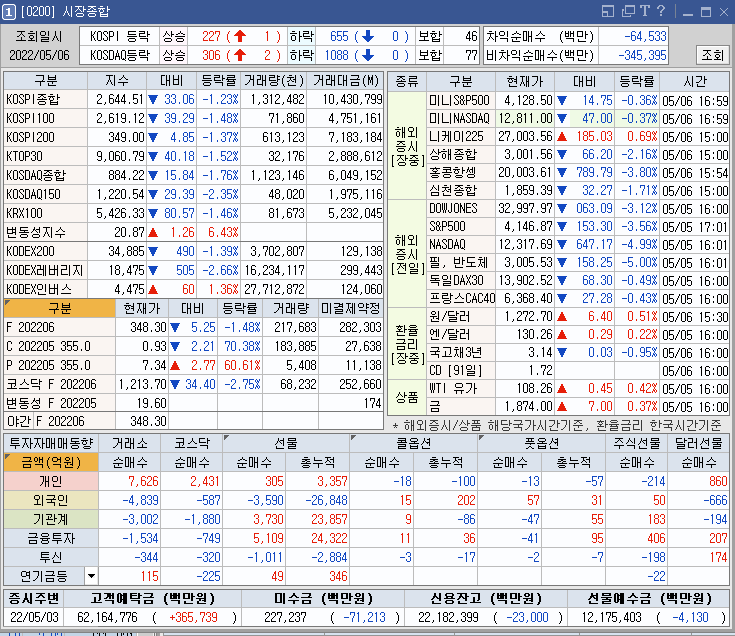The width and height of the screenshot is (735, 636).
Task: Toggle the orange 구분 header in futures table
Action: (x=60, y=308)
